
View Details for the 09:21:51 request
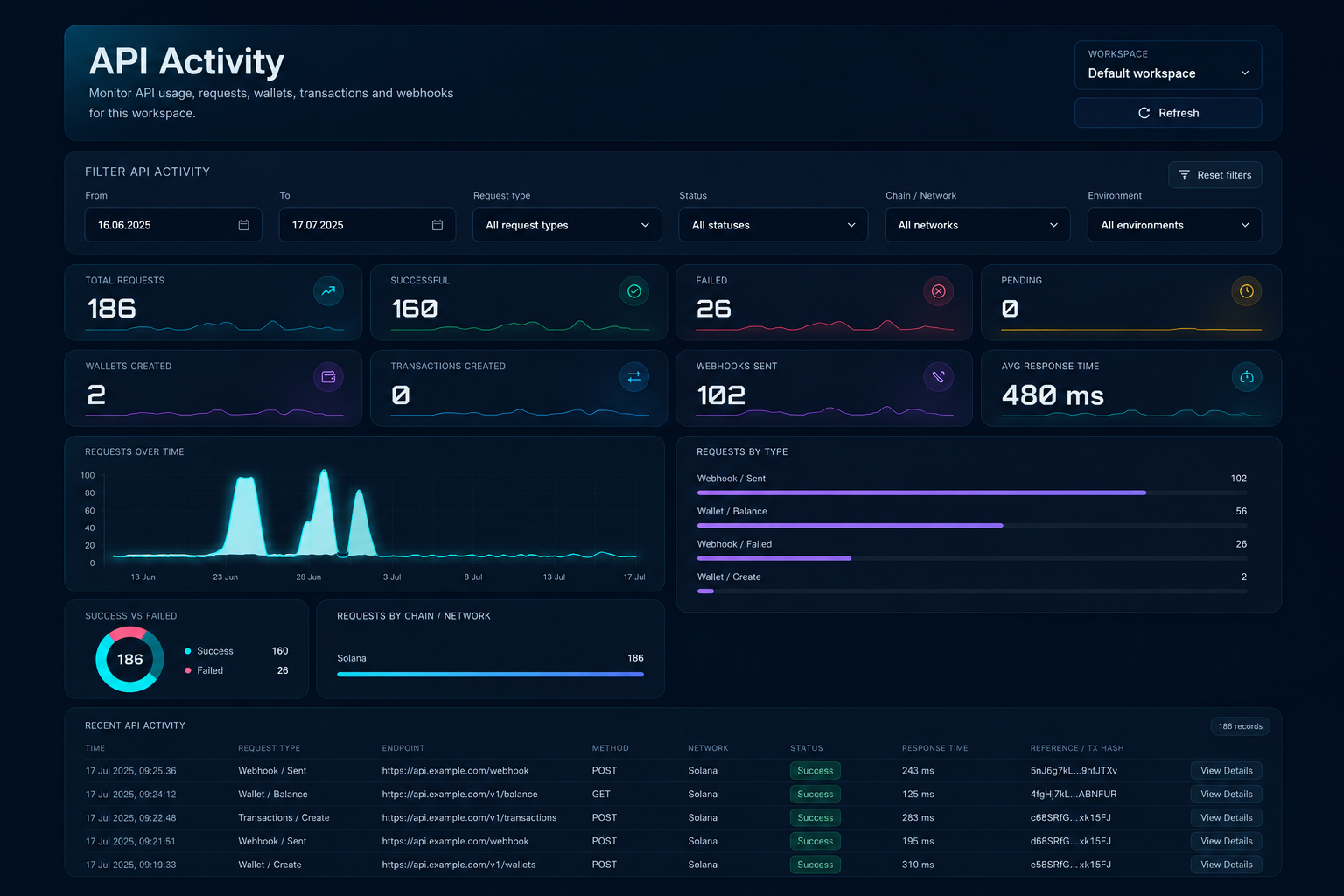click(1226, 841)
